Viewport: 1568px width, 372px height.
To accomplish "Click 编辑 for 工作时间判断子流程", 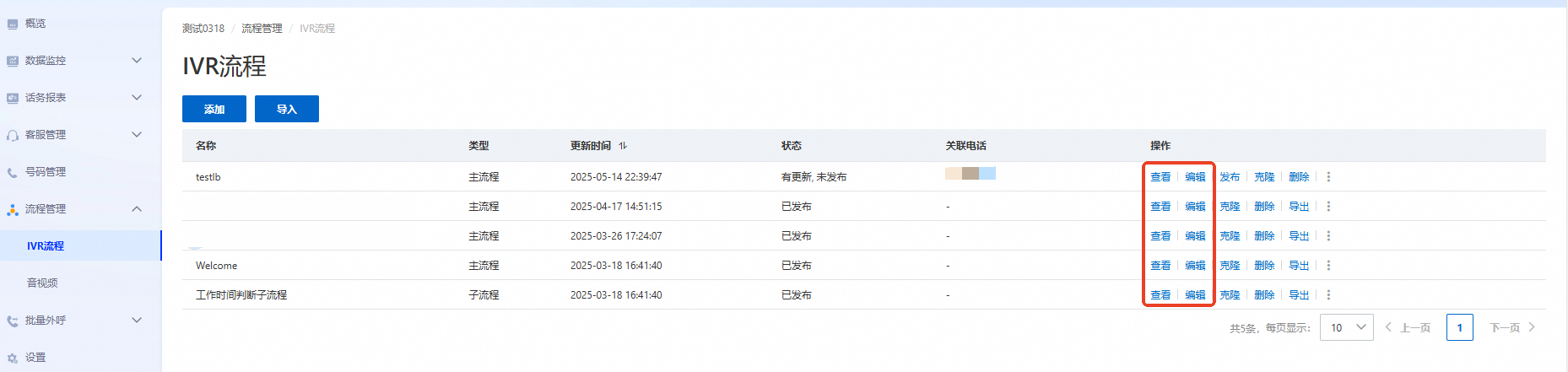I will point(1195,295).
